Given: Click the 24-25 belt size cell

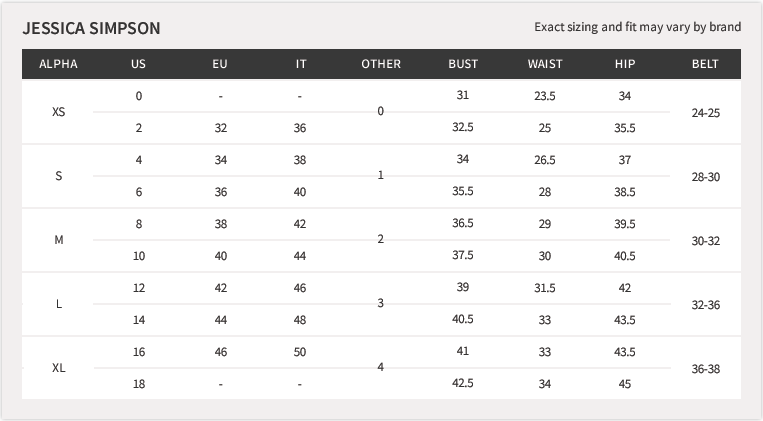Looking at the screenshot, I should pyautogui.click(x=705, y=112).
